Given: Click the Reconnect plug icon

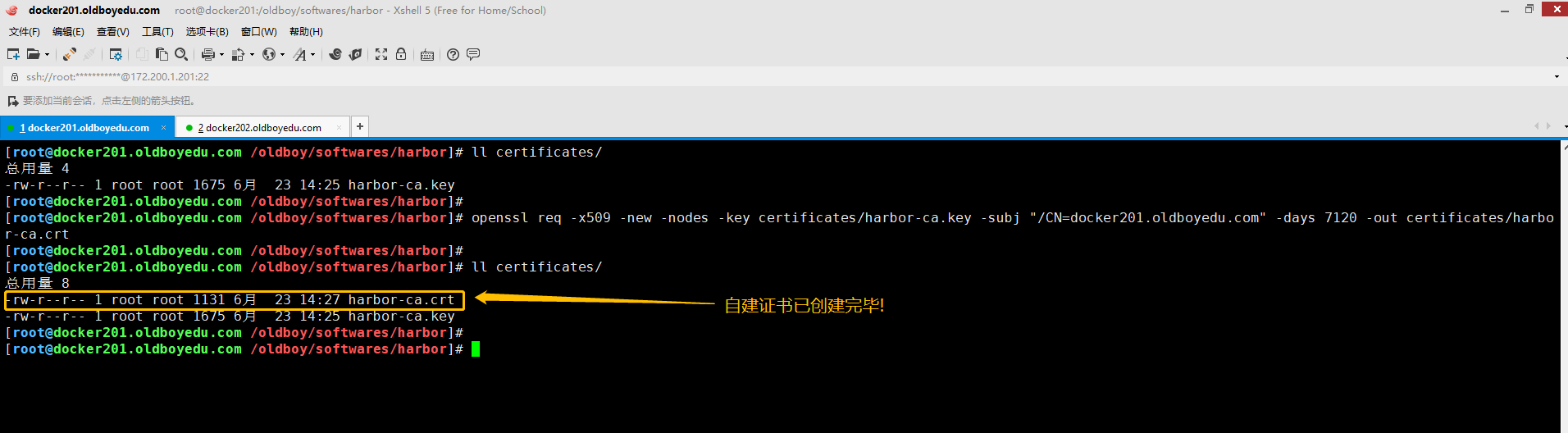Looking at the screenshot, I should pyautogui.click(x=70, y=54).
